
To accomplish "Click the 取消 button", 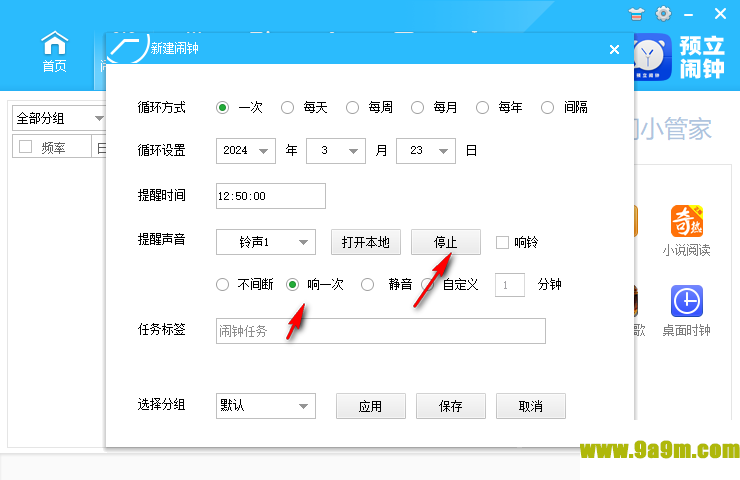I will coord(531,406).
